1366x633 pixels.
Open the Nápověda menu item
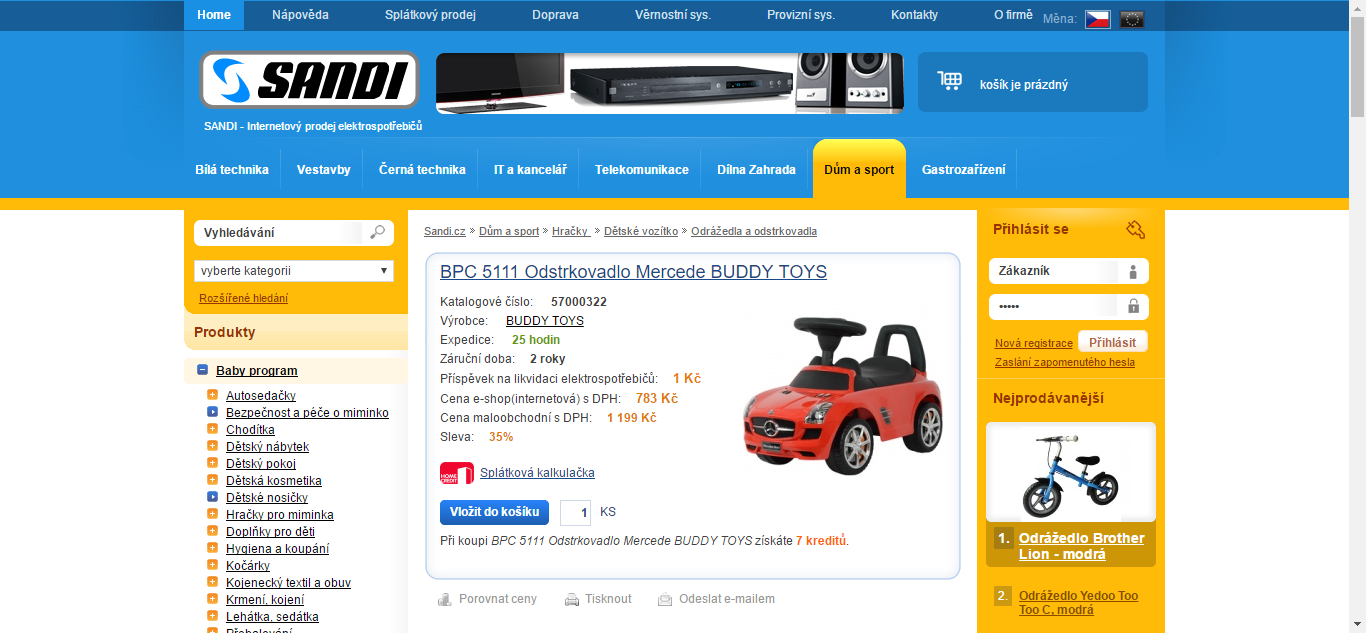pos(300,15)
